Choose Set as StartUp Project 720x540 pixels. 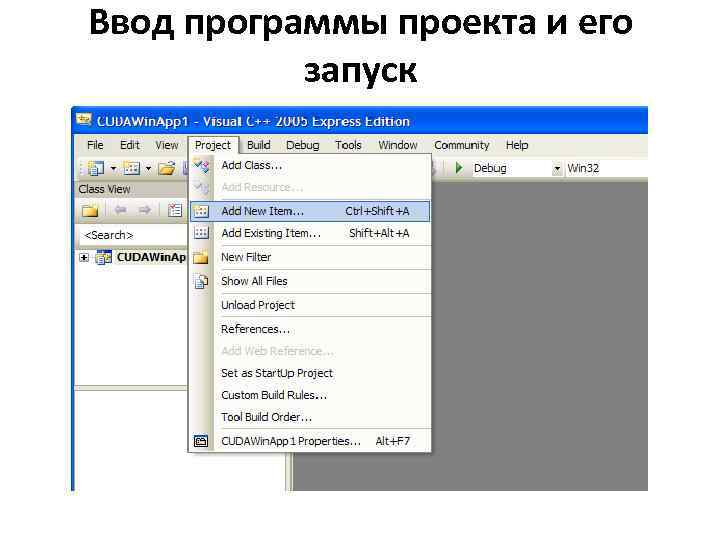310,373
